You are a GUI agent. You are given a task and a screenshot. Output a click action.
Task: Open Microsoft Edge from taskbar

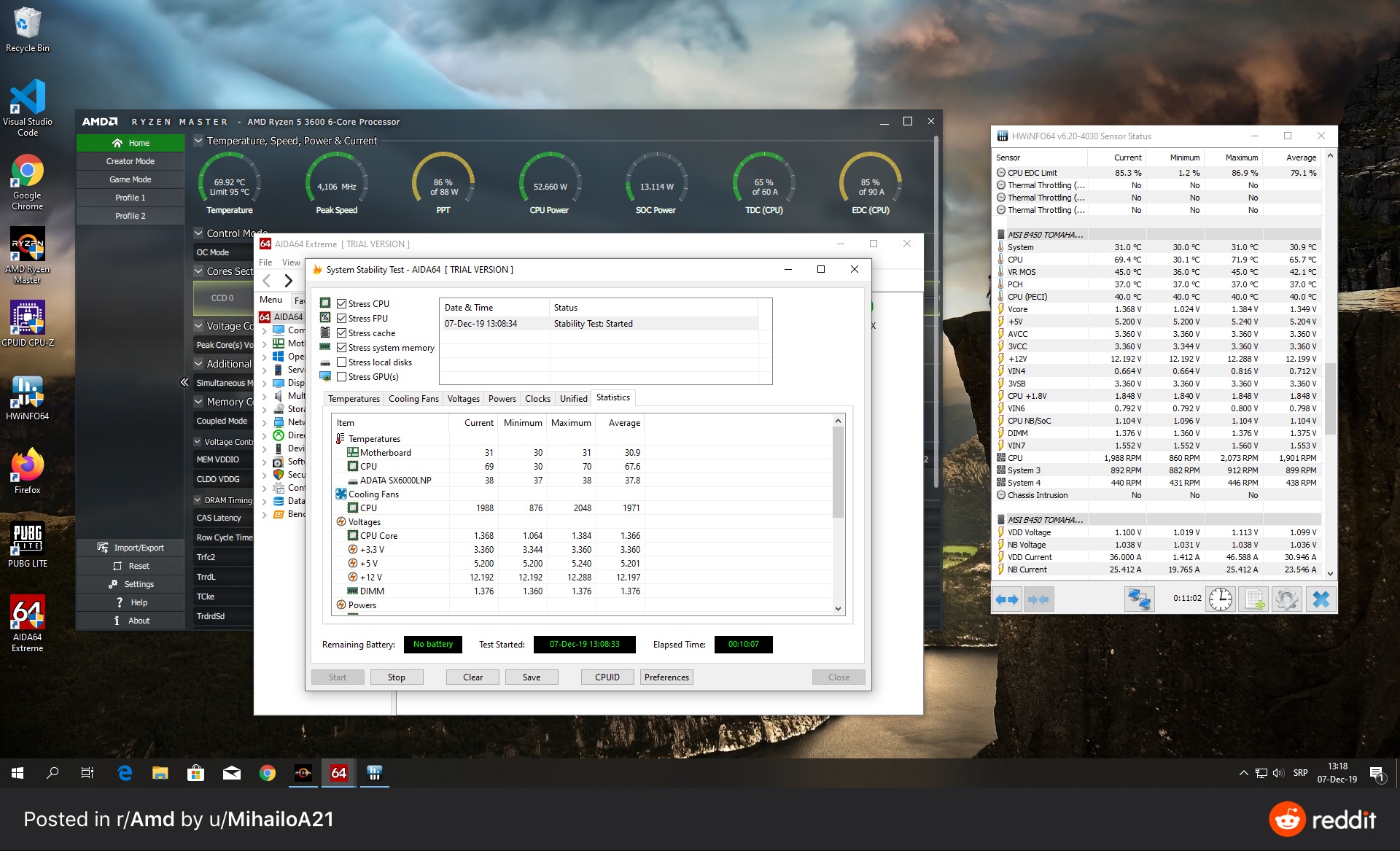(x=125, y=773)
